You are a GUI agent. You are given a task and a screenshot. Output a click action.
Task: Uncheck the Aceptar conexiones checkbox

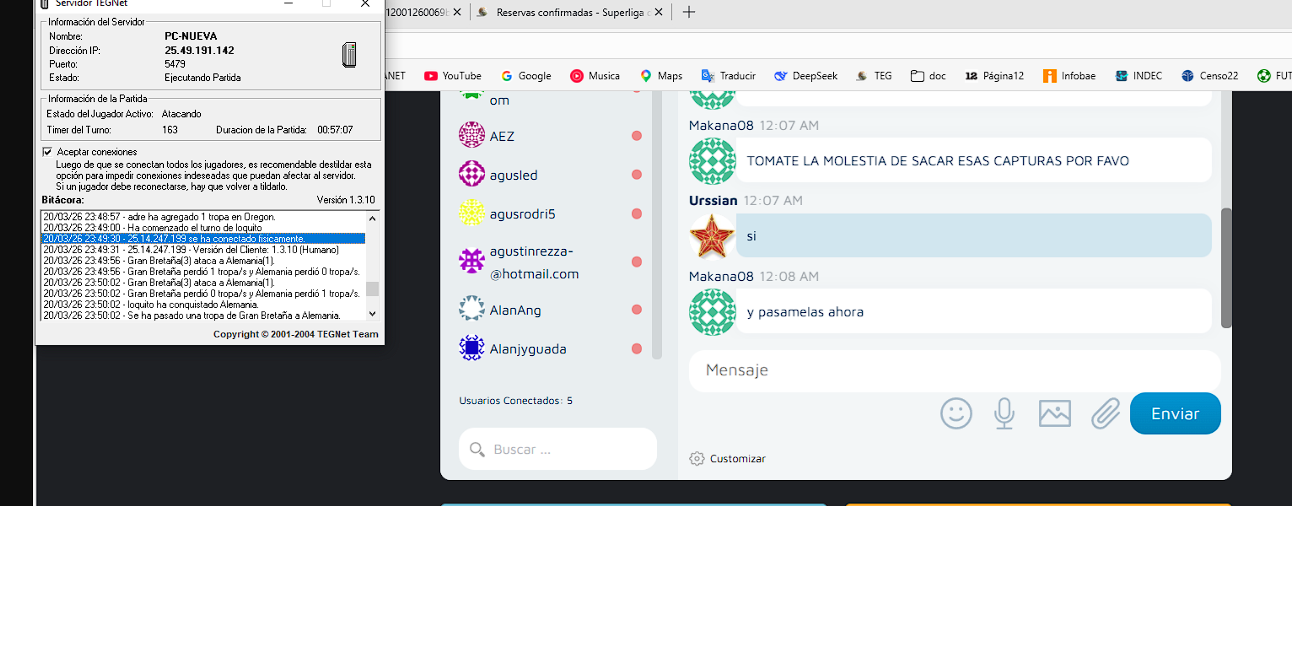coord(47,152)
